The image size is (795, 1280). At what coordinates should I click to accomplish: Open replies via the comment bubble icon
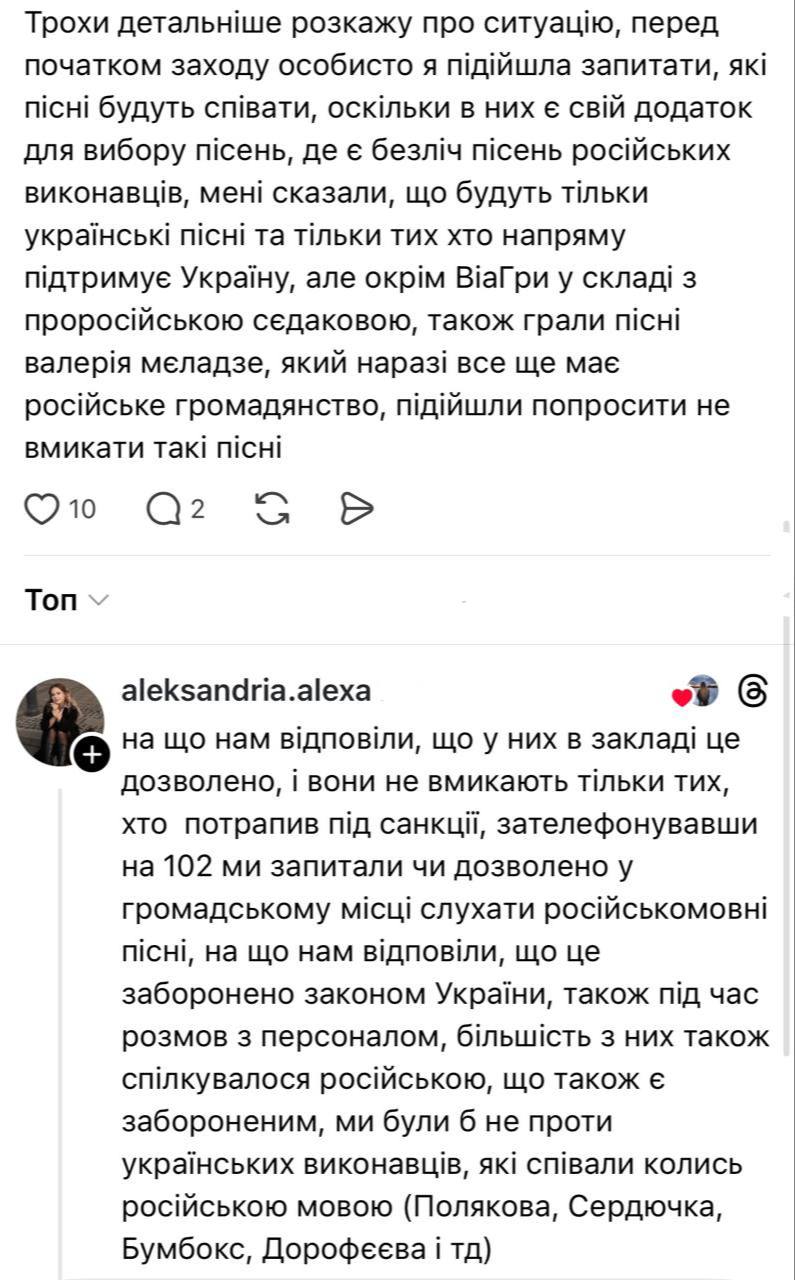(x=161, y=510)
